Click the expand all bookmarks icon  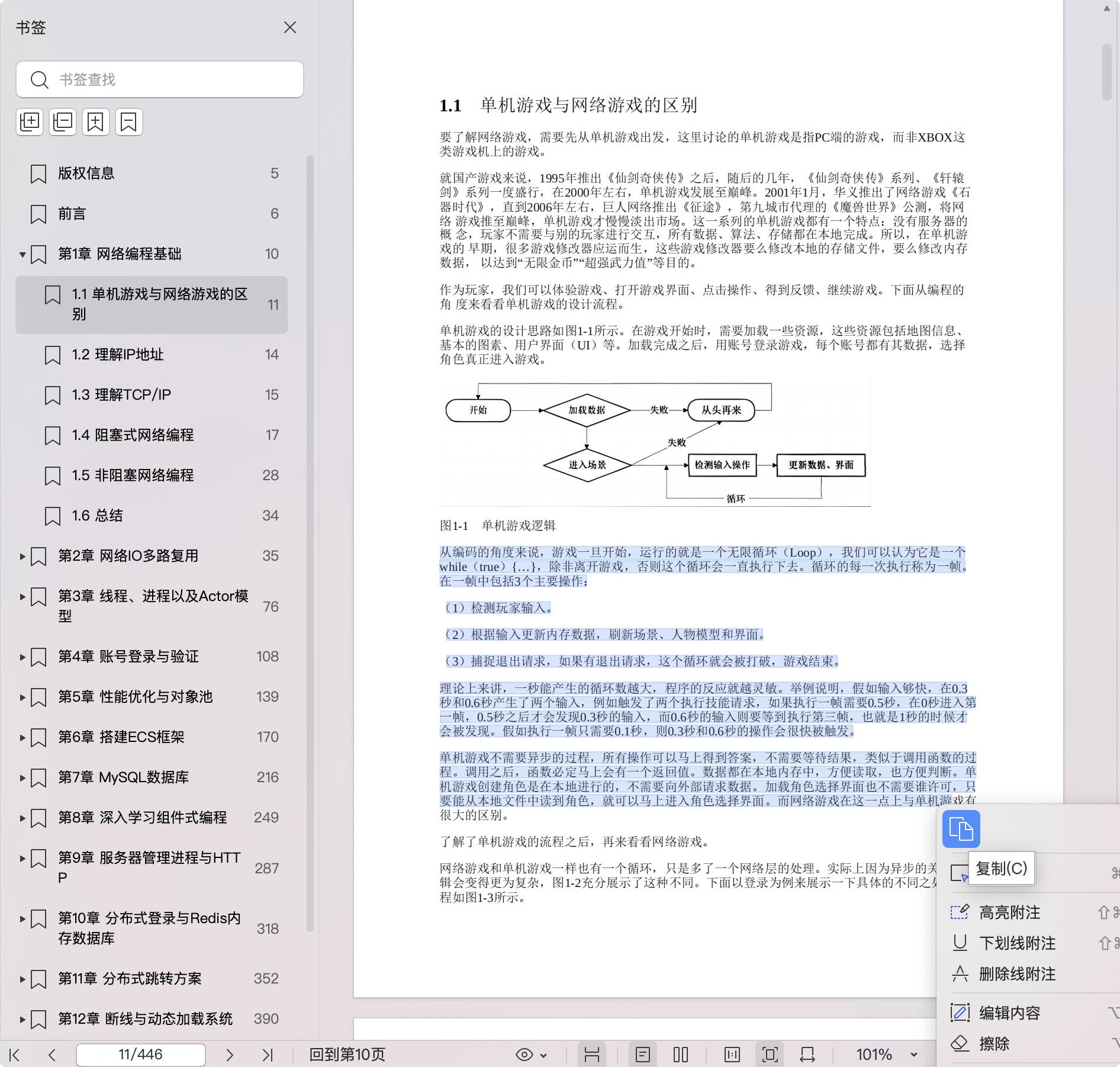(x=30, y=122)
